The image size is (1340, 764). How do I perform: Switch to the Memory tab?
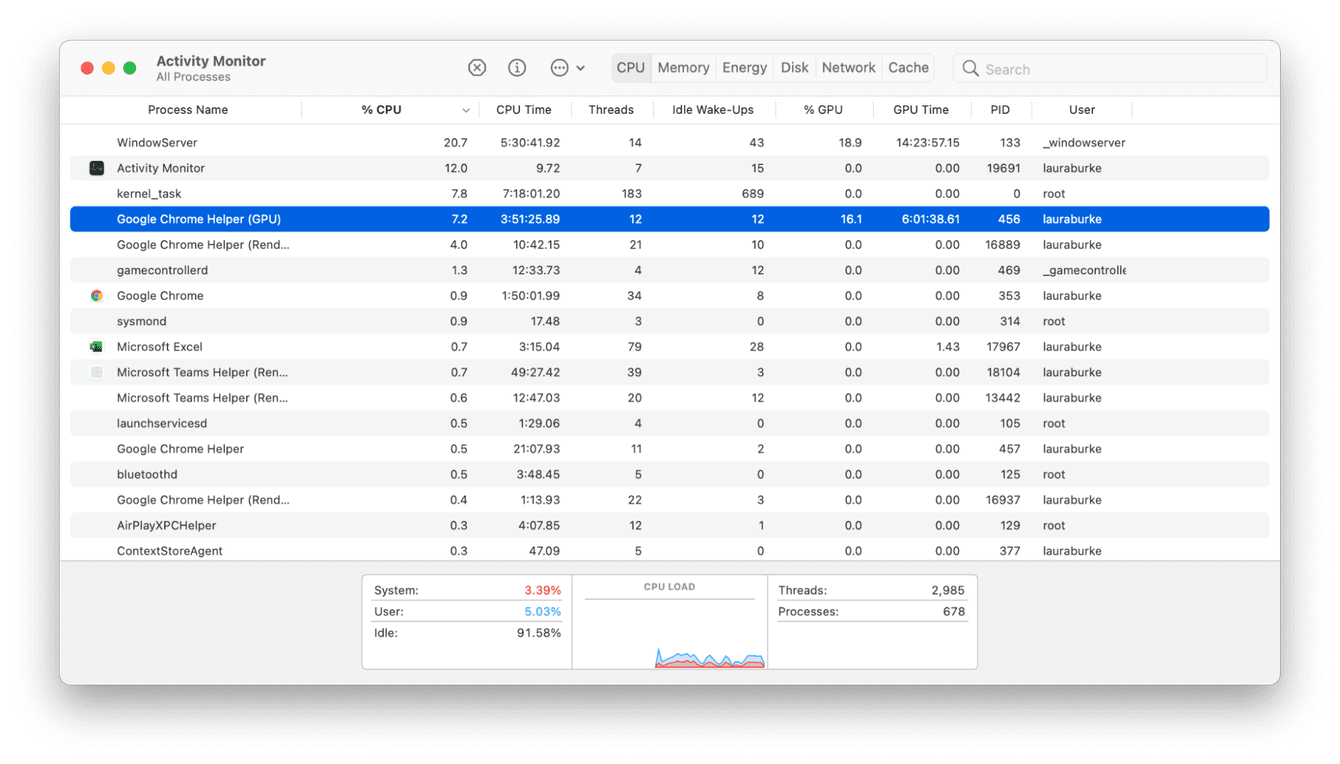(x=683, y=67)
